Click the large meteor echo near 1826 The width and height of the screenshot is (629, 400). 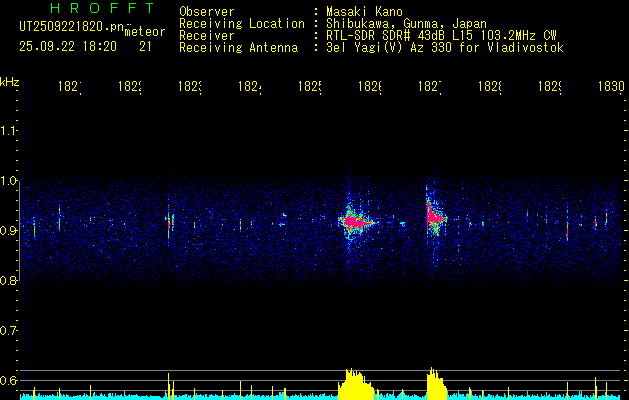click(355, 221)
